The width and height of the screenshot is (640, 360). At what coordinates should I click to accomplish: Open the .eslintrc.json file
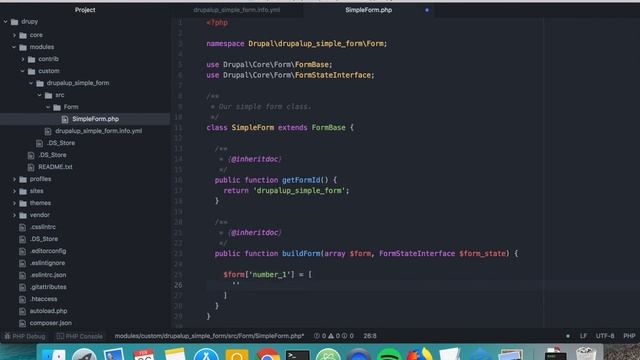coord(48,275)
